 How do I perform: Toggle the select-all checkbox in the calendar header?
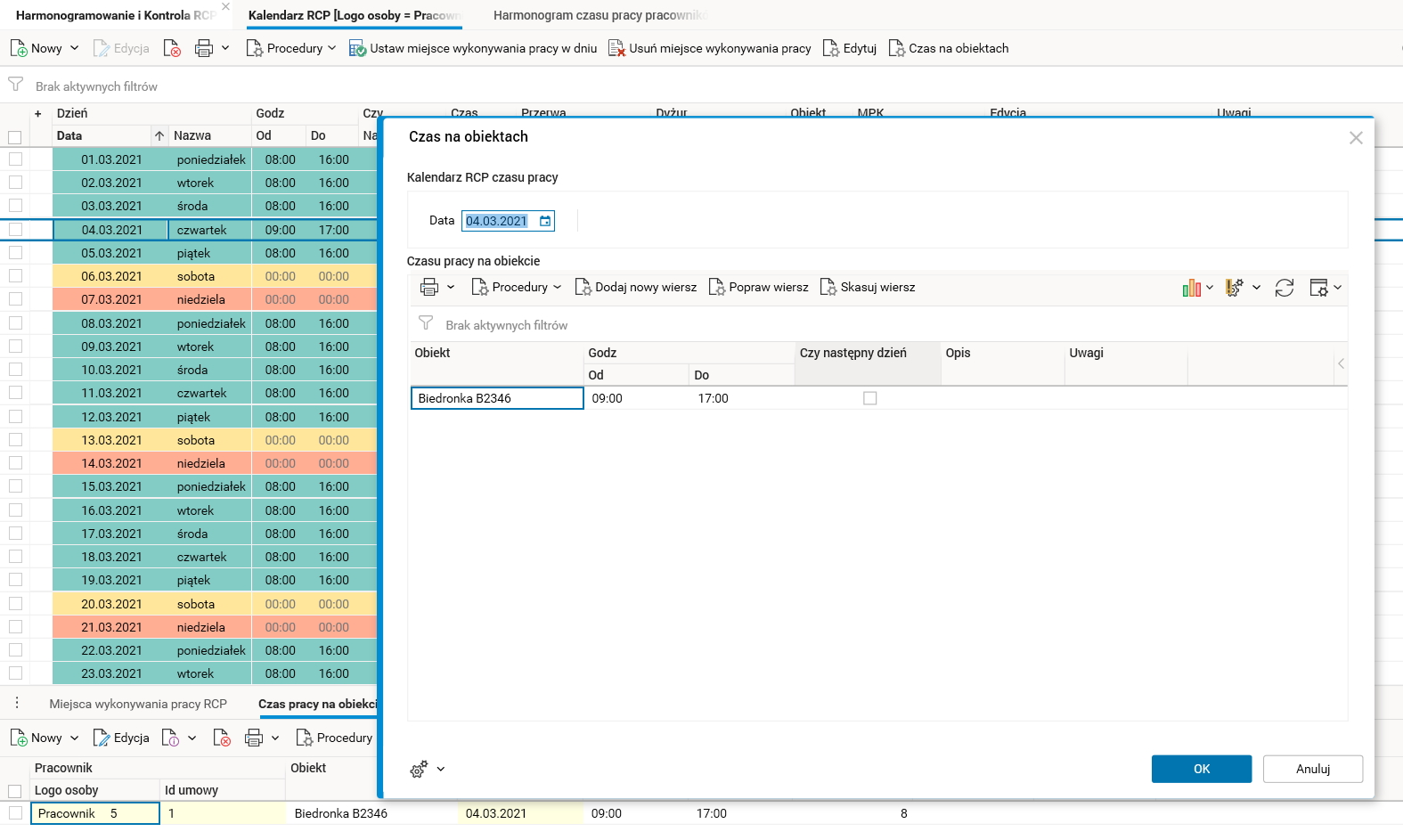pos(14,137)
